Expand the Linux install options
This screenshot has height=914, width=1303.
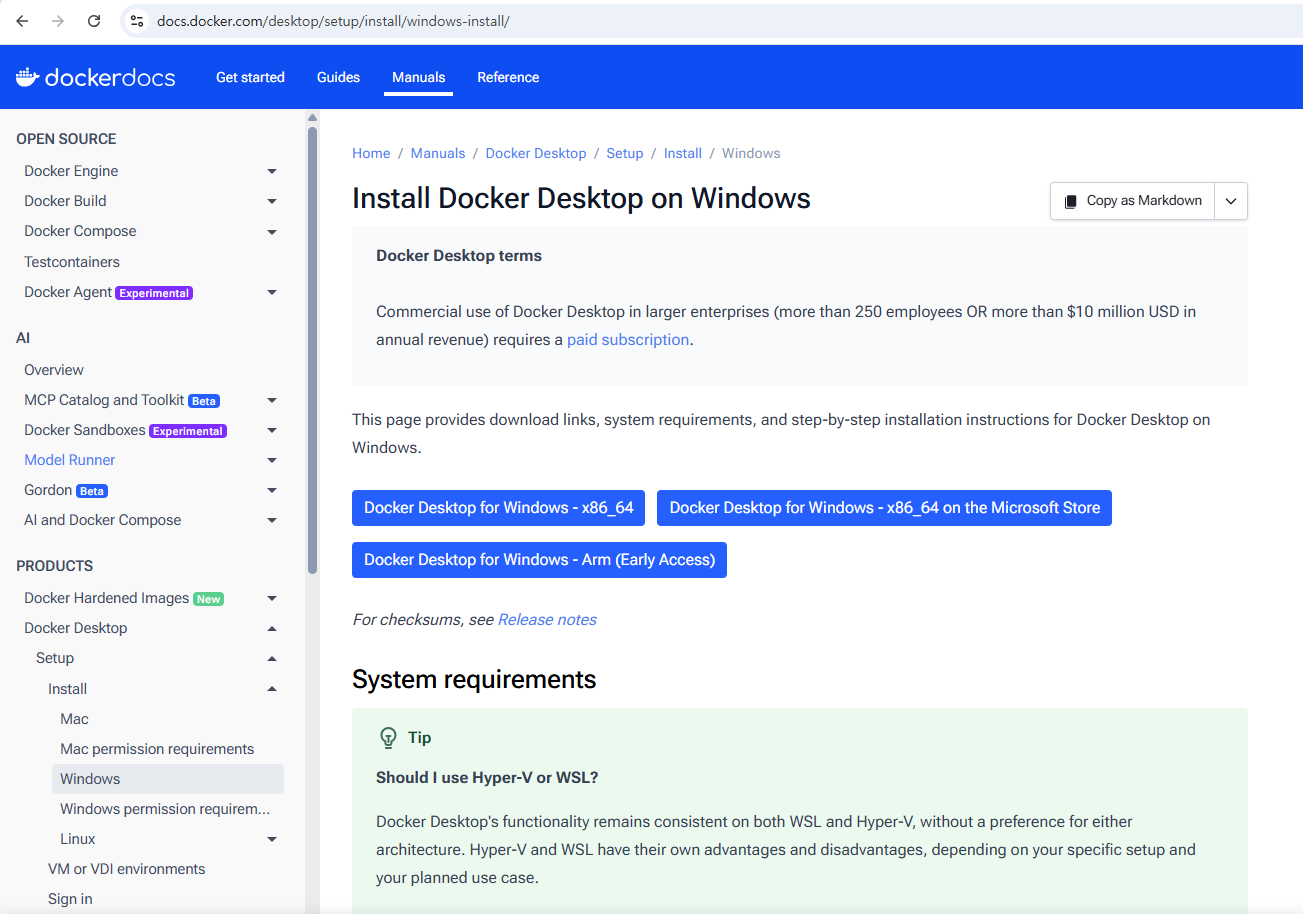(272, 838)
